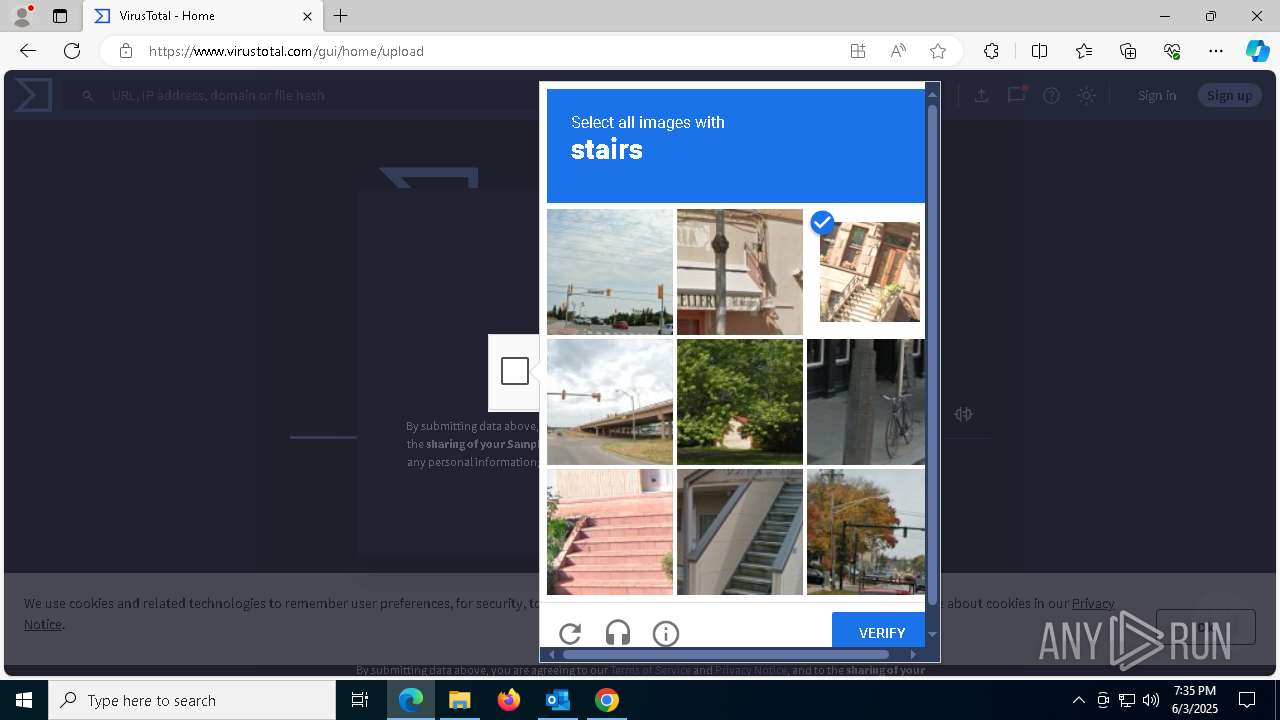Image resolution: width=1280 pixels, height=720 pixels.
Task: Click the taskbar search box
Action: [x=192, y=700]
